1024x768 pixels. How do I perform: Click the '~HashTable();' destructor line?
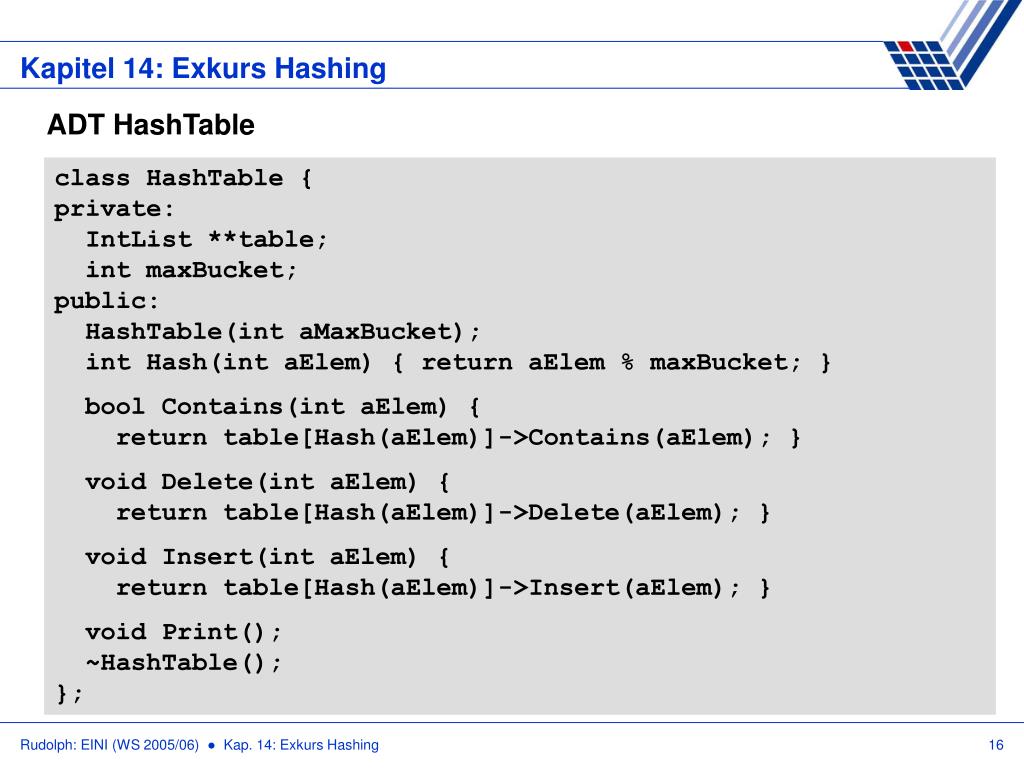[x=183, y=663]
